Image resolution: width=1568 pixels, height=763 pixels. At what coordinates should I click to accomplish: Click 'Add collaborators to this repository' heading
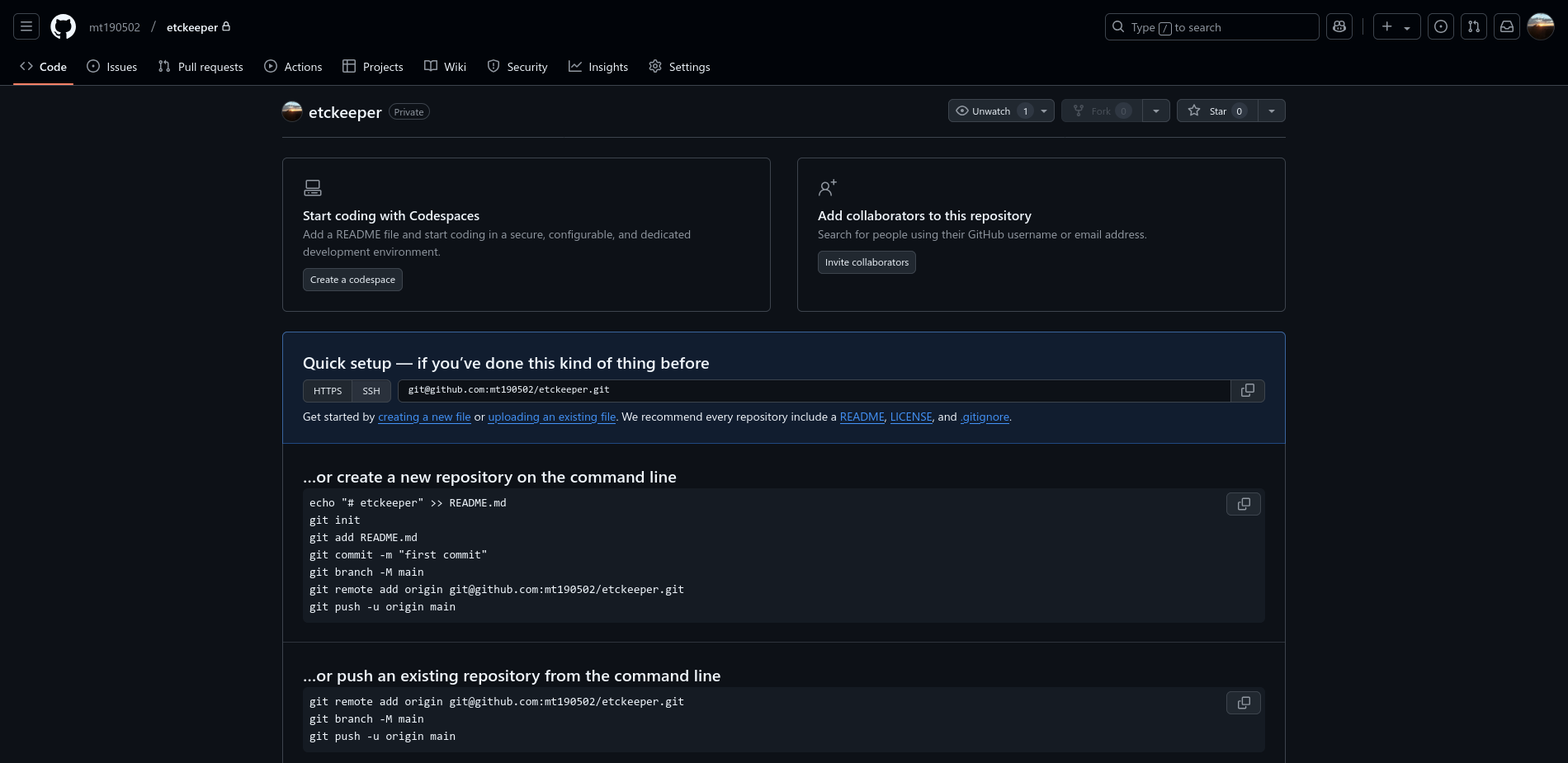click(x=924, y=215)
